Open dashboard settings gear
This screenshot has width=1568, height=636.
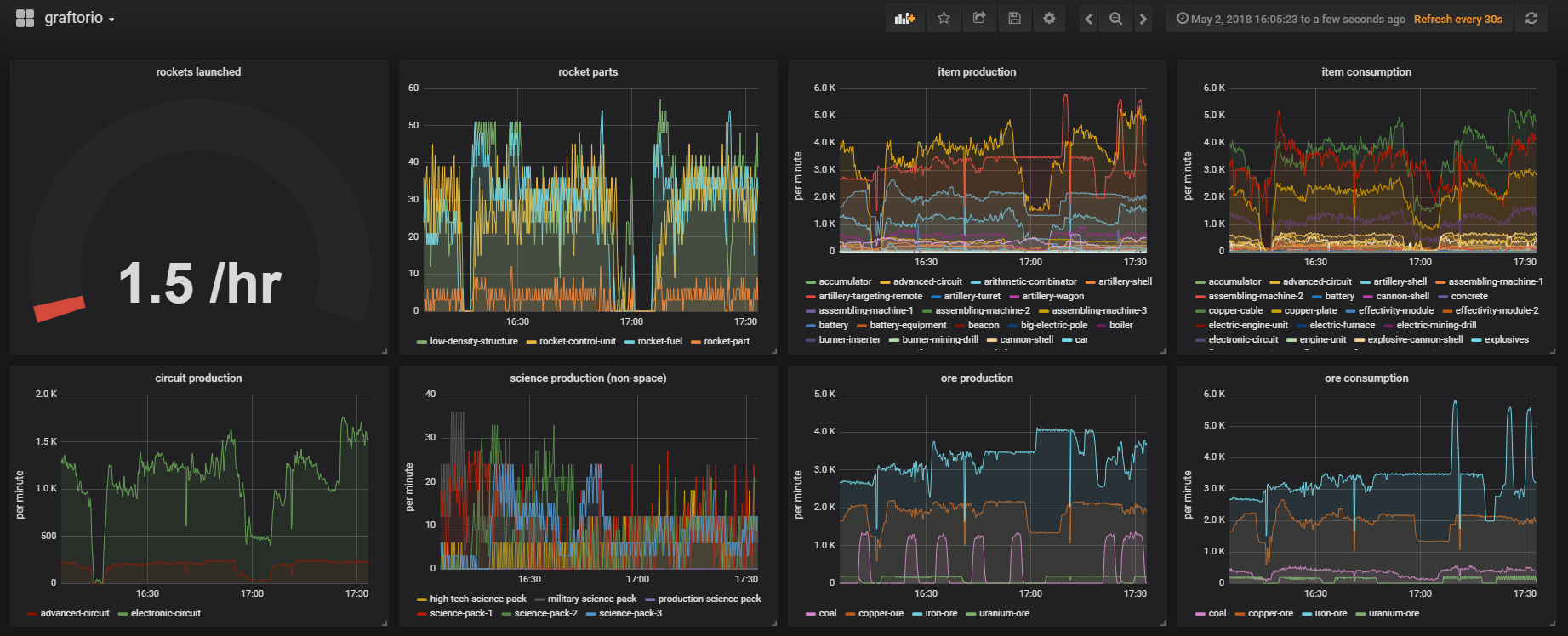tap(1049, 19)
